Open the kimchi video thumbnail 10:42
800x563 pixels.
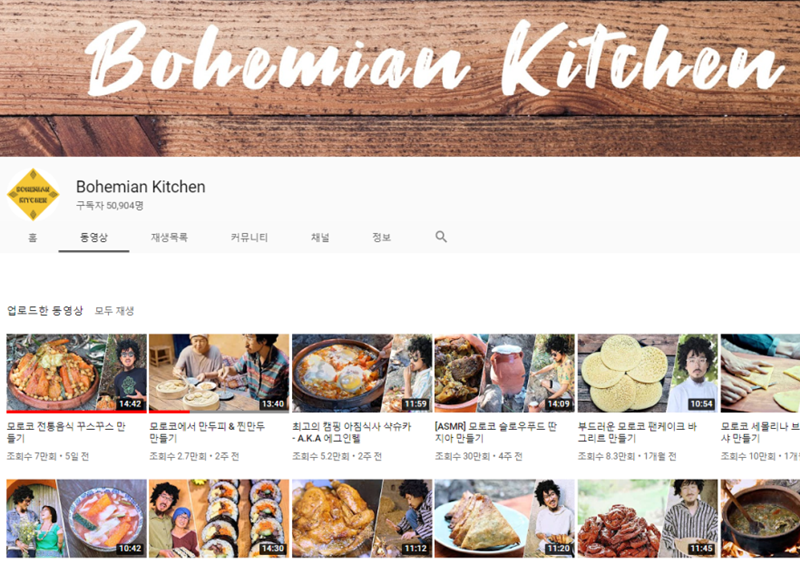pos(77,518)
